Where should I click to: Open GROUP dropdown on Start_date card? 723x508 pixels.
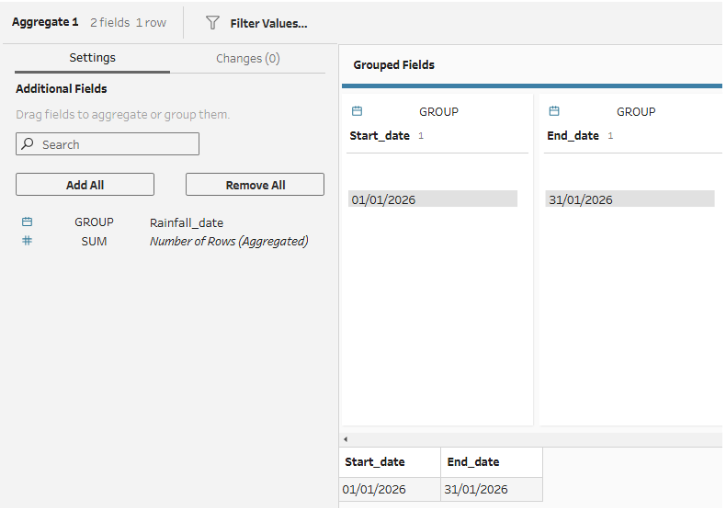click(438, 112)
